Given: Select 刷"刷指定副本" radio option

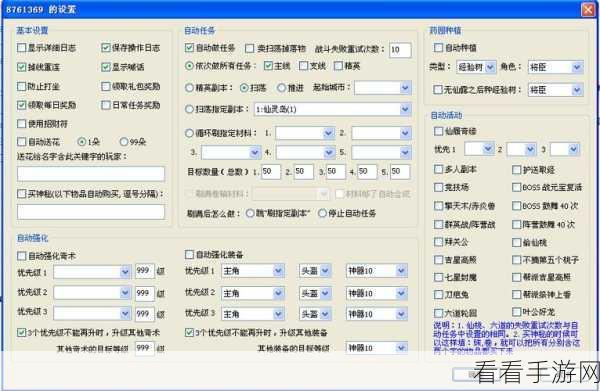Looking at the screenshot, I should (x=250, y=213).
